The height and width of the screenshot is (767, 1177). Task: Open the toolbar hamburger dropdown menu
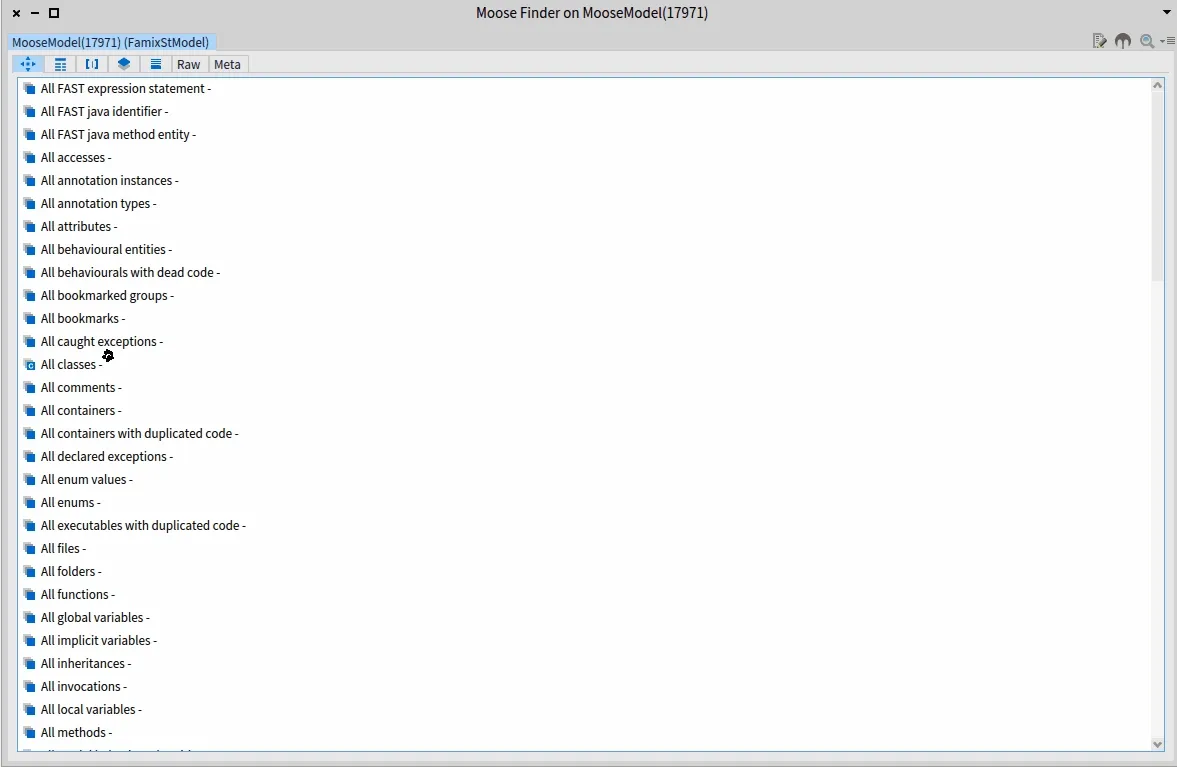[1168, 41]
